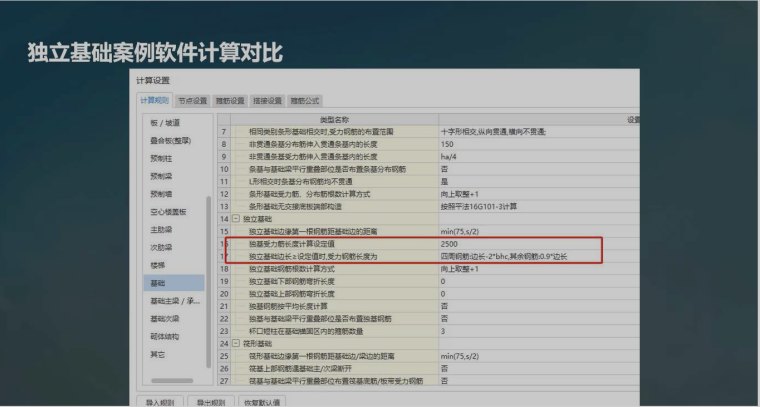Click the 导入规则 button
Image resolution: width=760 pixels, height=407 pixels.
(x=158, y=400)
